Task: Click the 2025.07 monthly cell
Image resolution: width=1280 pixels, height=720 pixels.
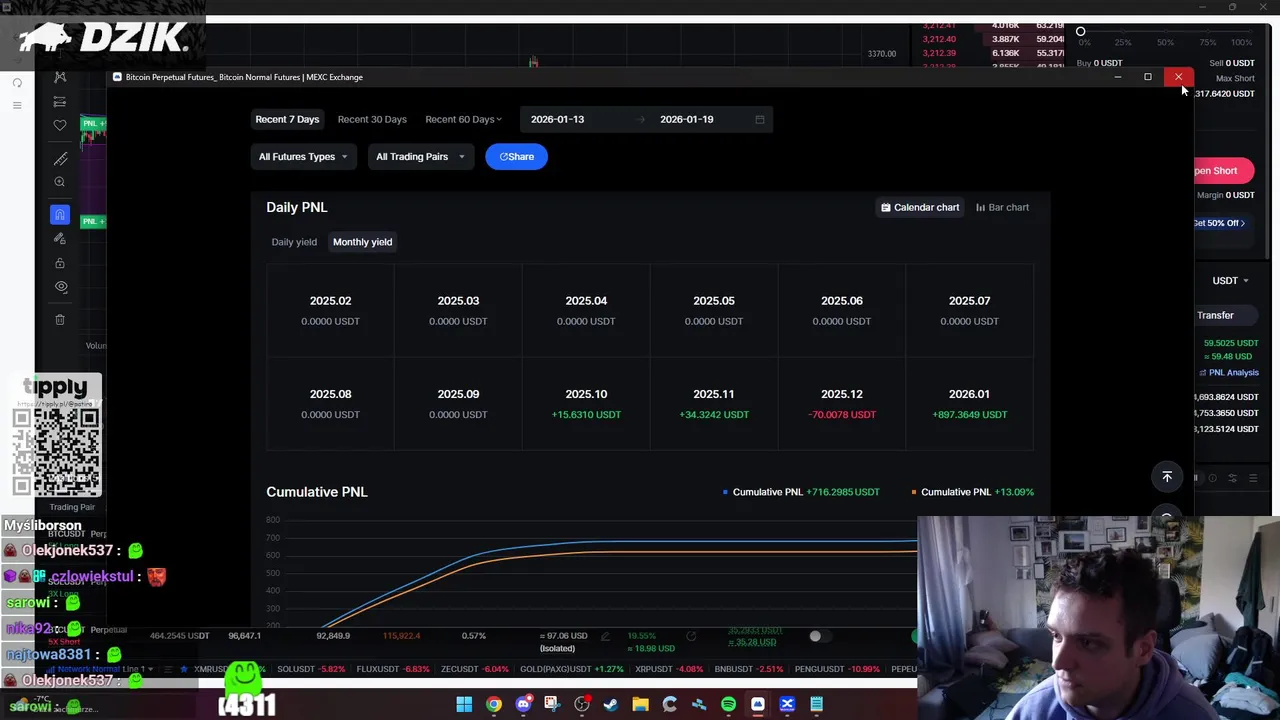Action: coord(969,310)
